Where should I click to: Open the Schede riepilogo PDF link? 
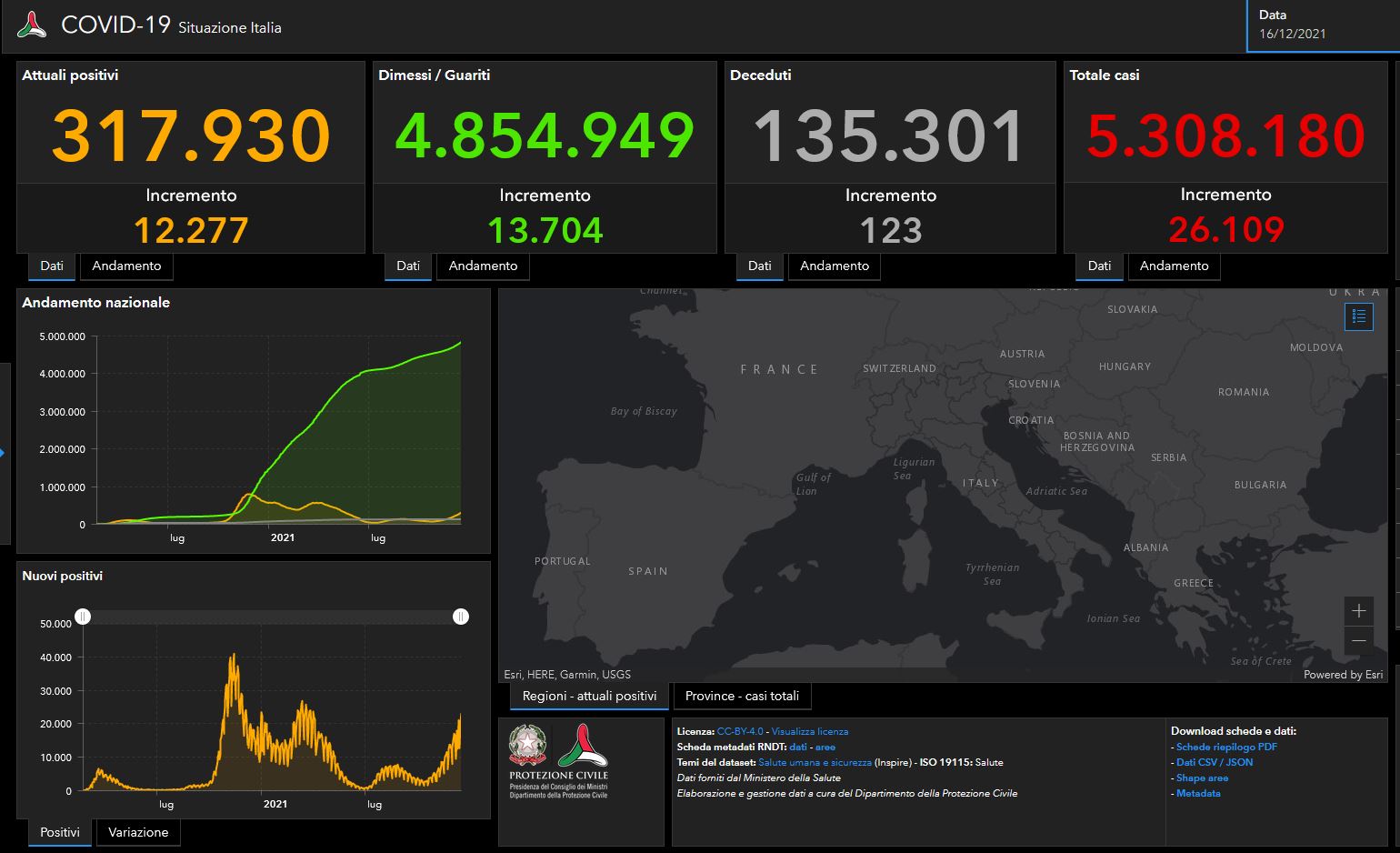tap(1226, 747)
